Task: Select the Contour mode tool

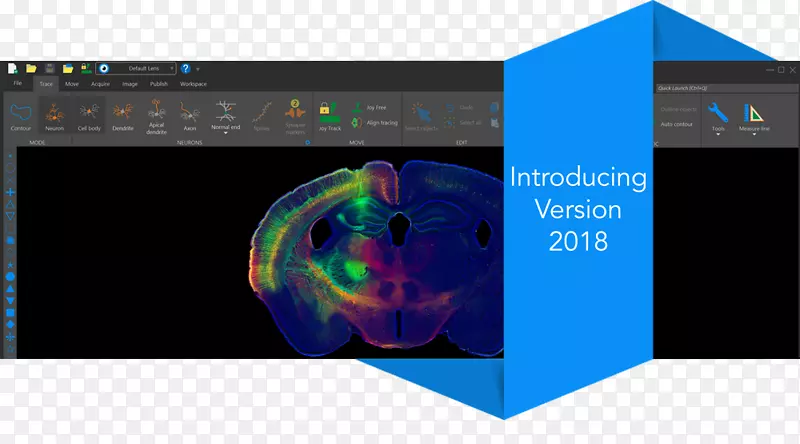Action: click(x=21, y=116)
